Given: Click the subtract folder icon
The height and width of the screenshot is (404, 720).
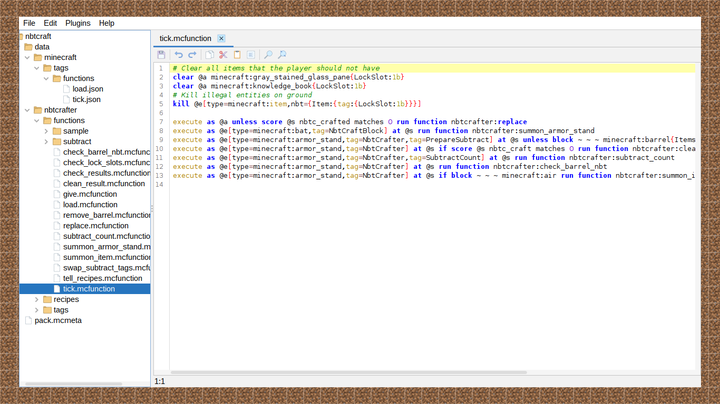Looking at the screenshot, I should [x=57, y=142].
